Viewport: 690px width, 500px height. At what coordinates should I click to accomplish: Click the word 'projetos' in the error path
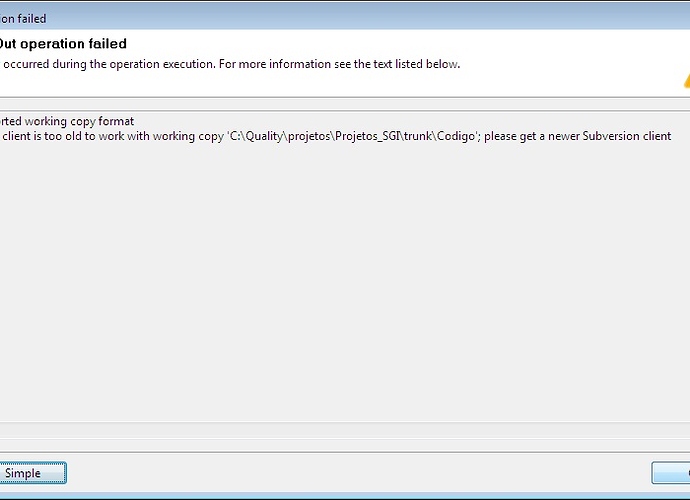coord(309,136)
